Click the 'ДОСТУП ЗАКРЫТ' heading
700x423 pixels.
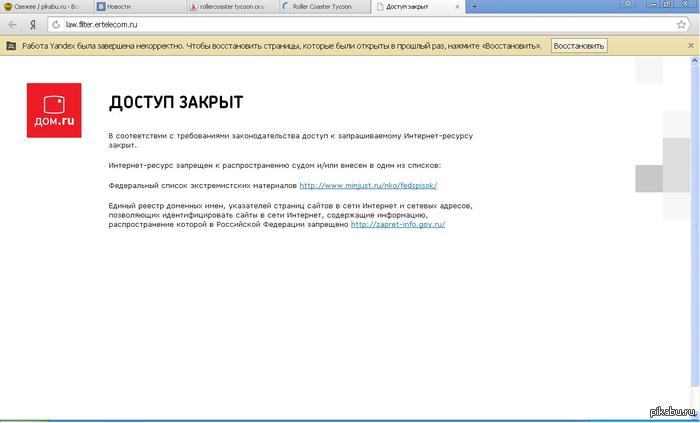click(x=175, y=103)
